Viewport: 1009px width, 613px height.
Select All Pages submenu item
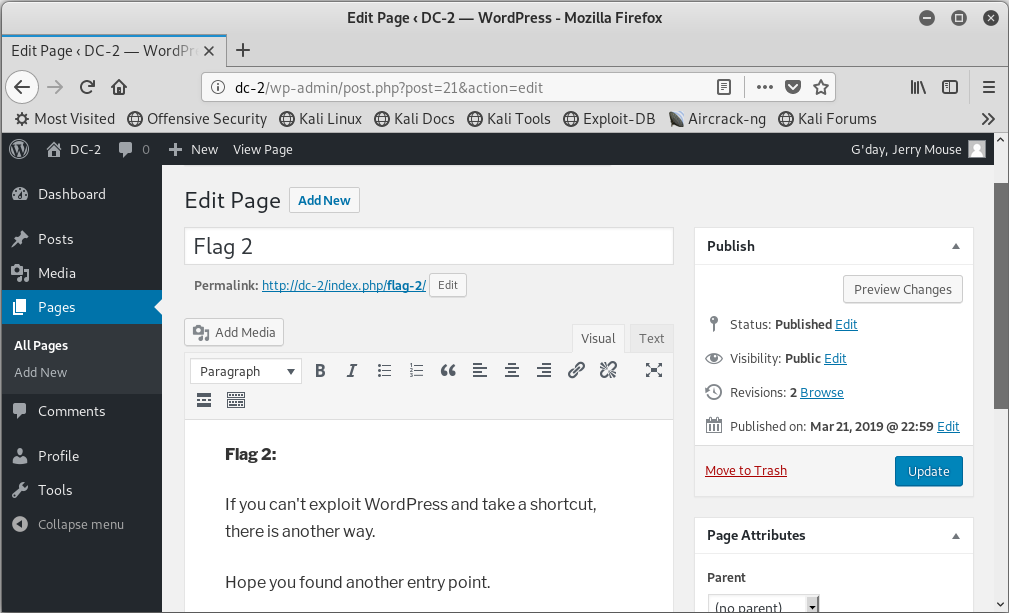[41, 345]
